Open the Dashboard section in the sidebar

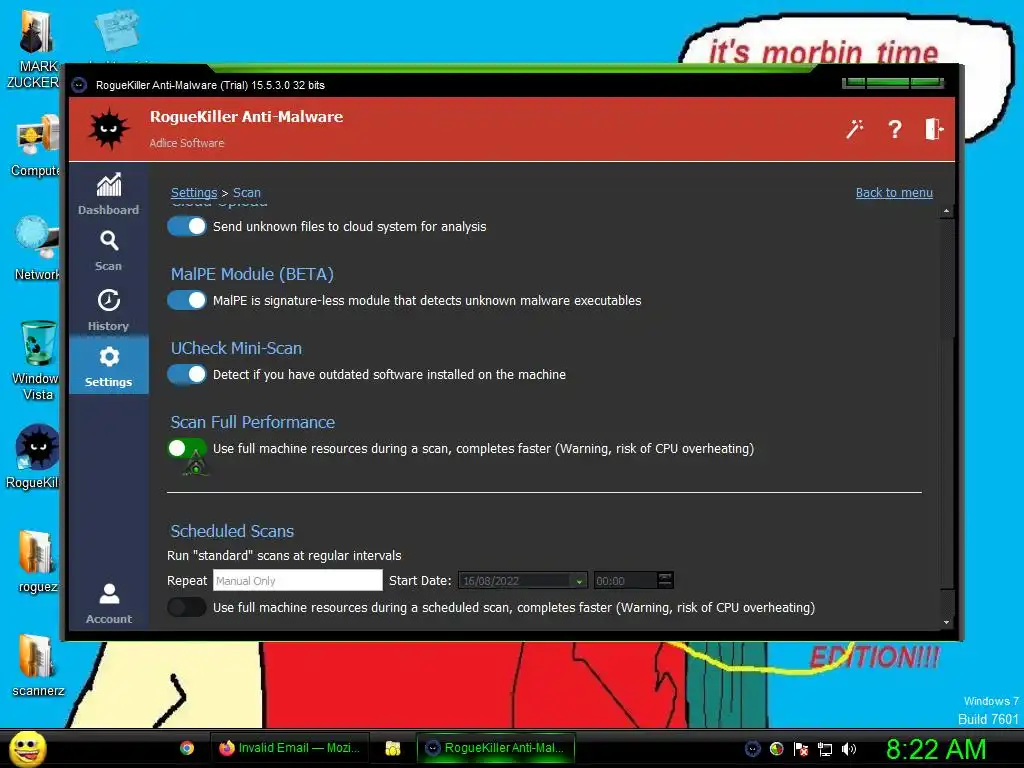(x=108, y=193)
